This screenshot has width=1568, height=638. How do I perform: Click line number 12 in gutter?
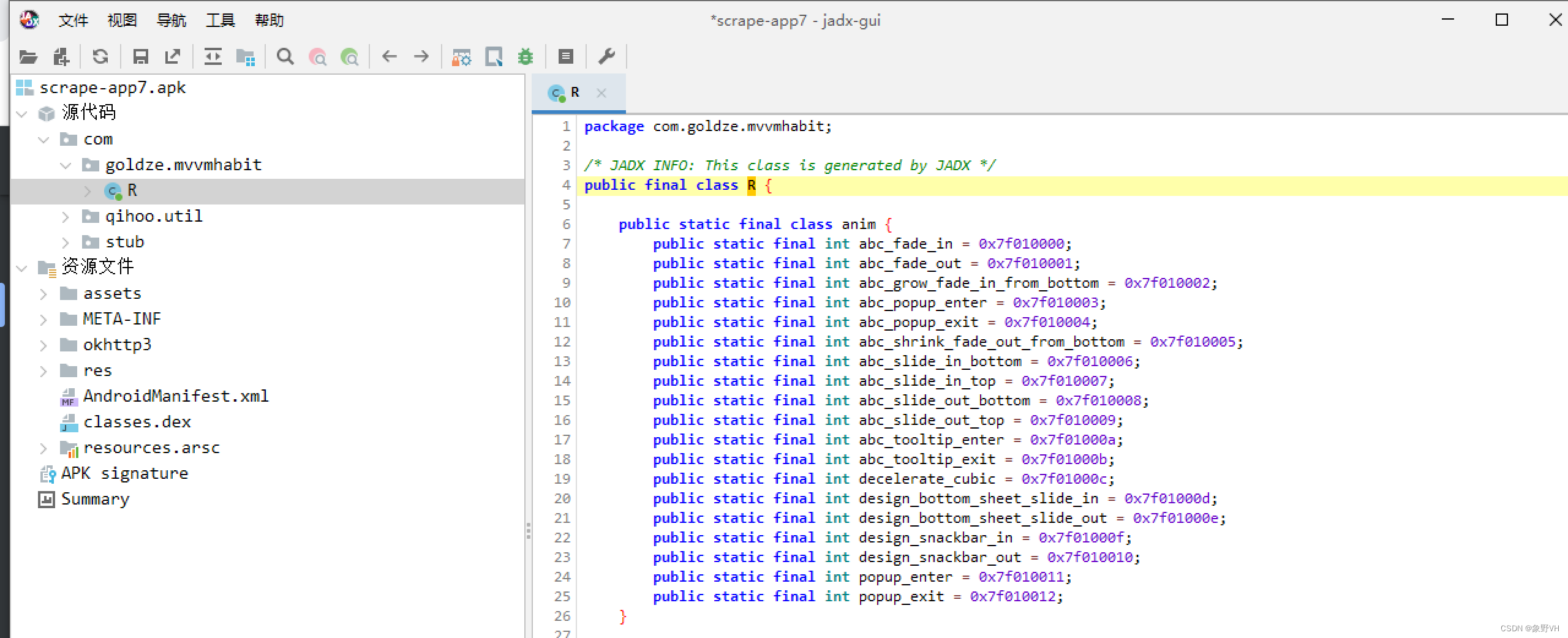tap(562, 342)
